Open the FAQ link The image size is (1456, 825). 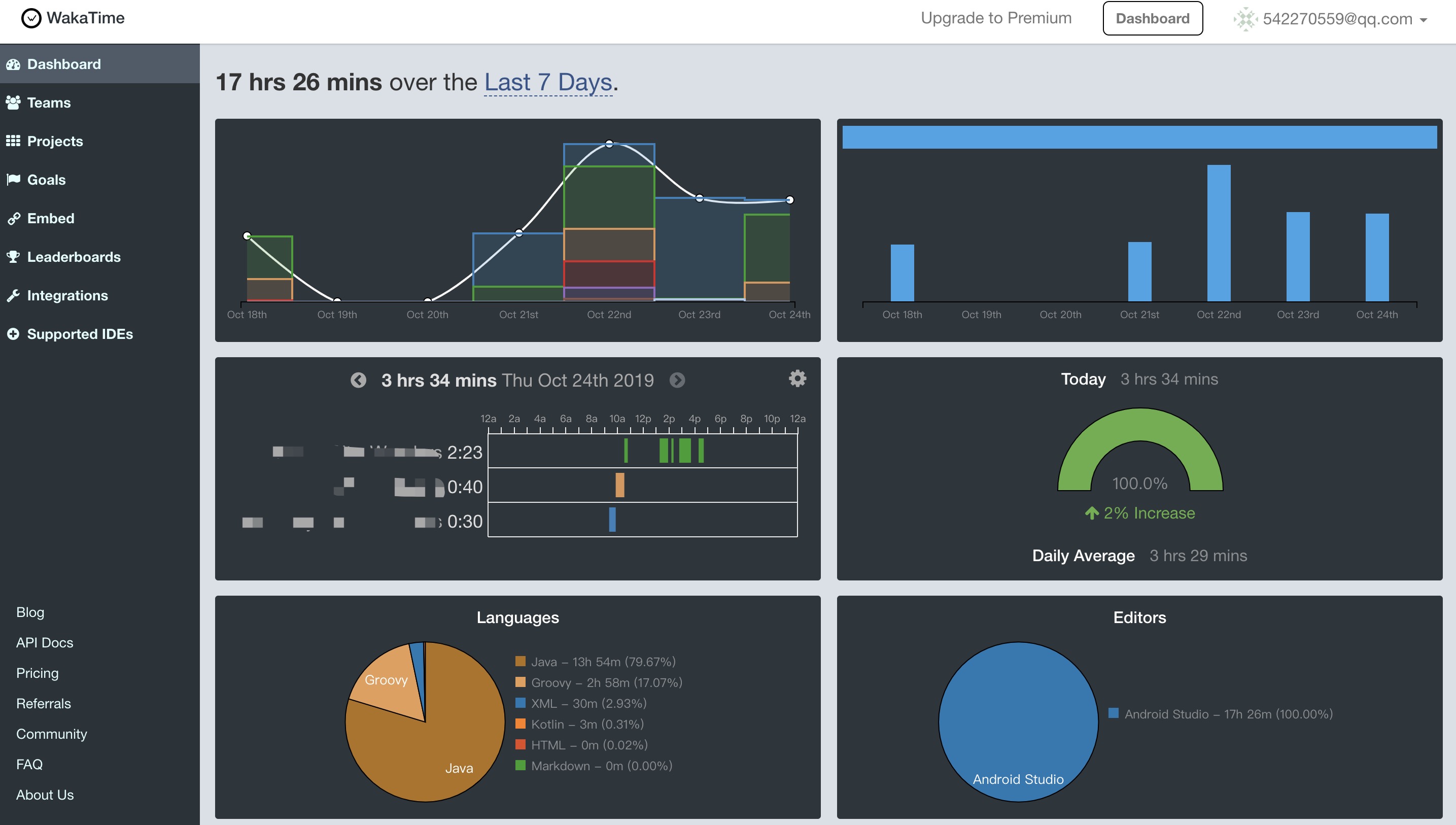pos(29,765)
